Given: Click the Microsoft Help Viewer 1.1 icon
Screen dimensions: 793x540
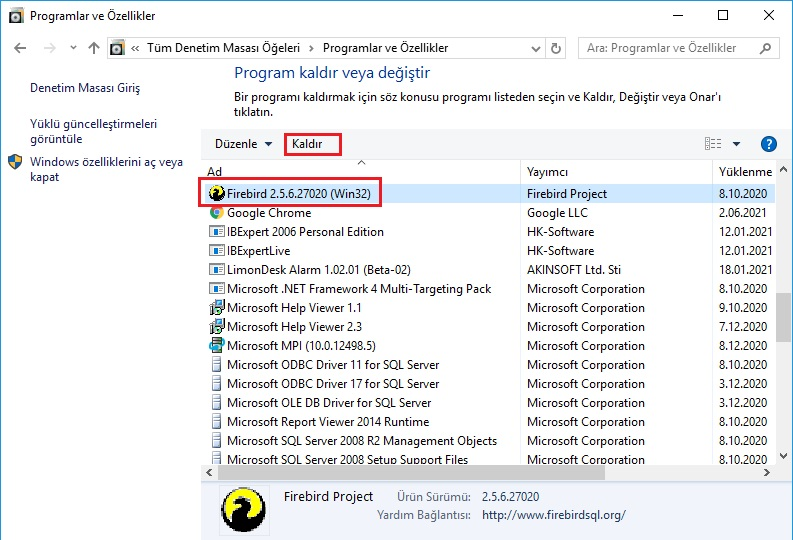Looking at the screenshot, I should (x=216, y=307).
